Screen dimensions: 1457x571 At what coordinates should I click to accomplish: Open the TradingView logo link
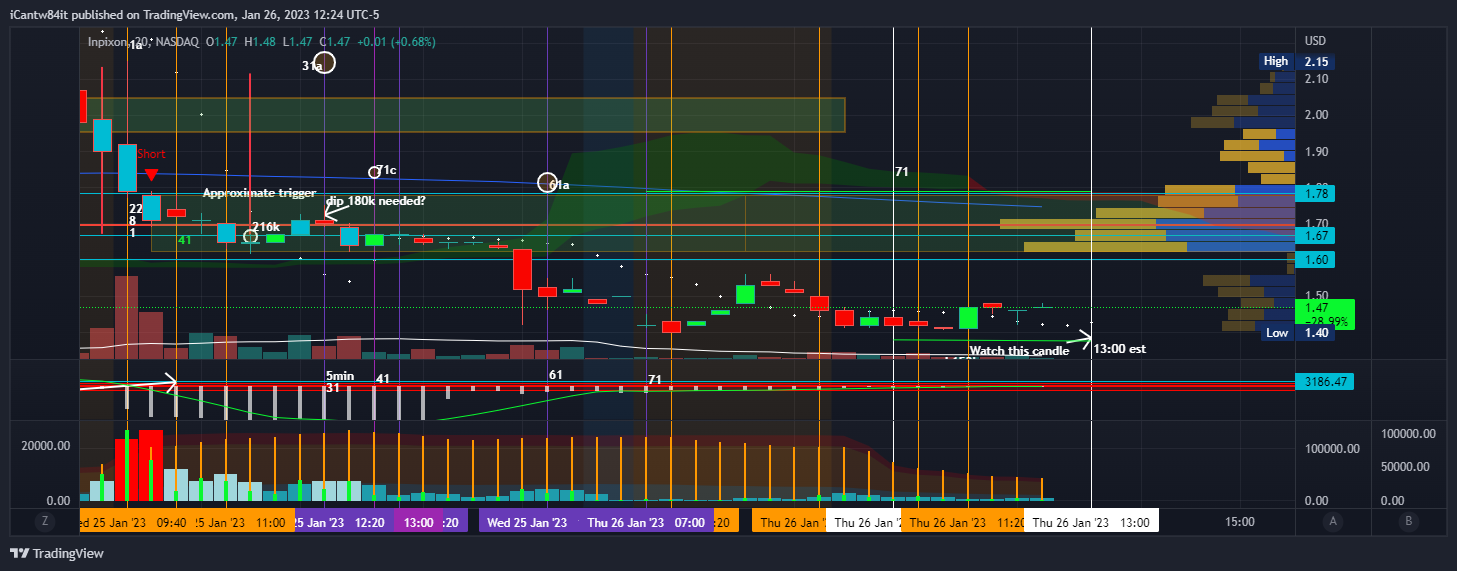(x=56, y=553)
